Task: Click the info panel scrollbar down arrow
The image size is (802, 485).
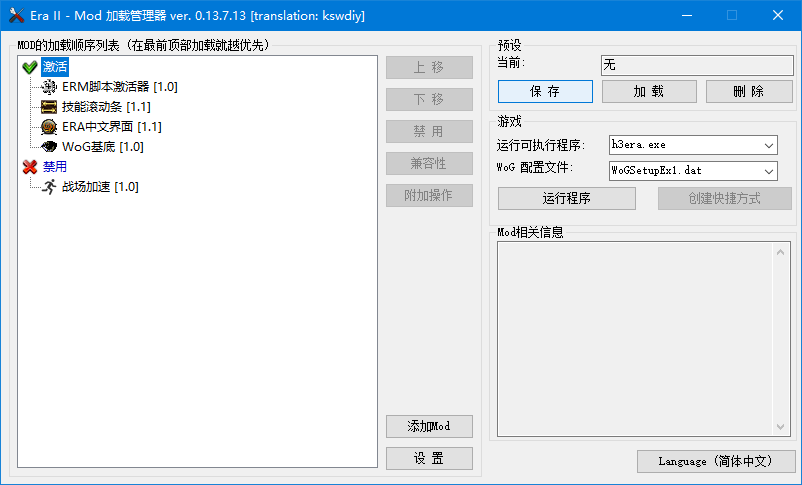Action: (781, 426)
